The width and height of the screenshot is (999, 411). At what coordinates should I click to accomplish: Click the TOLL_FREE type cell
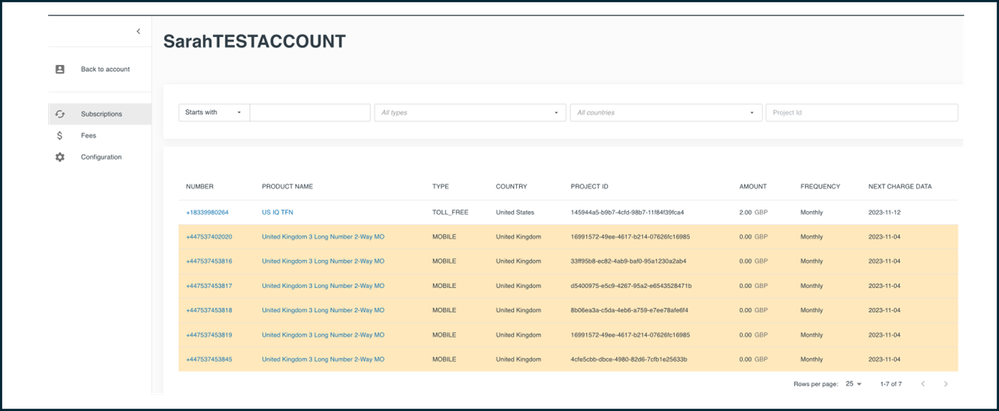point(450,212)
